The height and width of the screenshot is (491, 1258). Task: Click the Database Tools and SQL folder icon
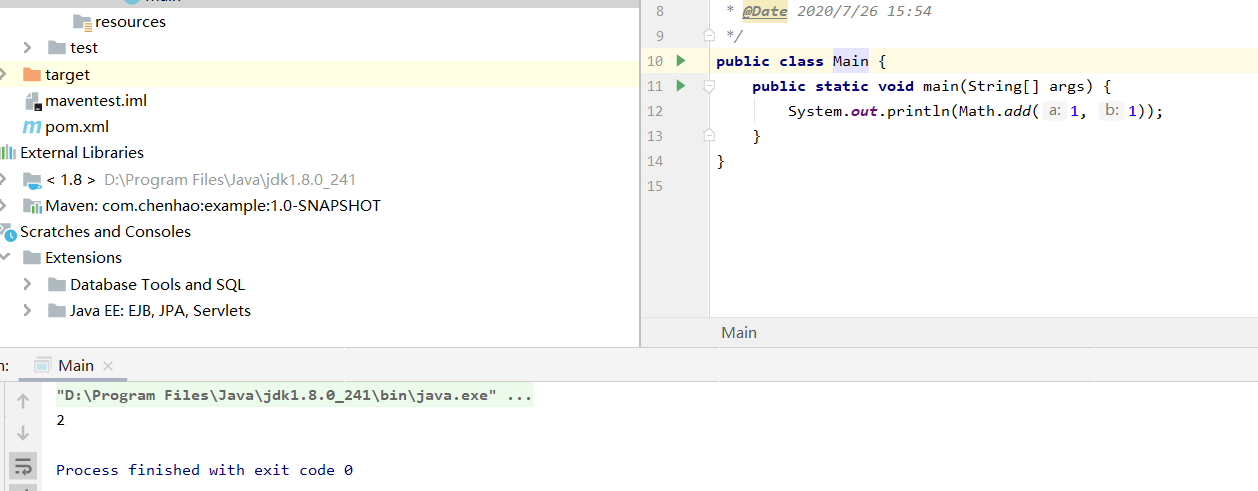pos(56,285)
